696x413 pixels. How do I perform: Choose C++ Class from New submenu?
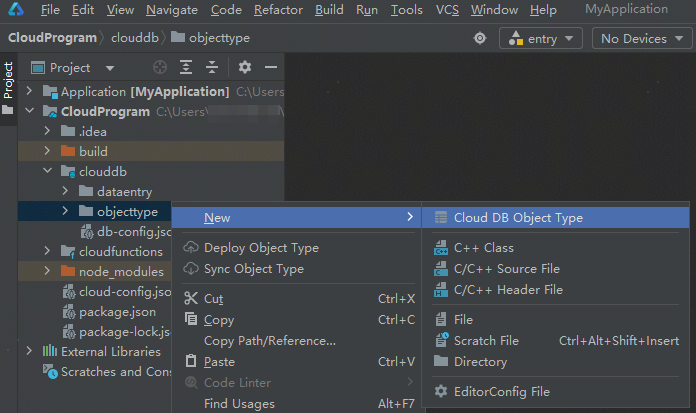coord(483,248)
